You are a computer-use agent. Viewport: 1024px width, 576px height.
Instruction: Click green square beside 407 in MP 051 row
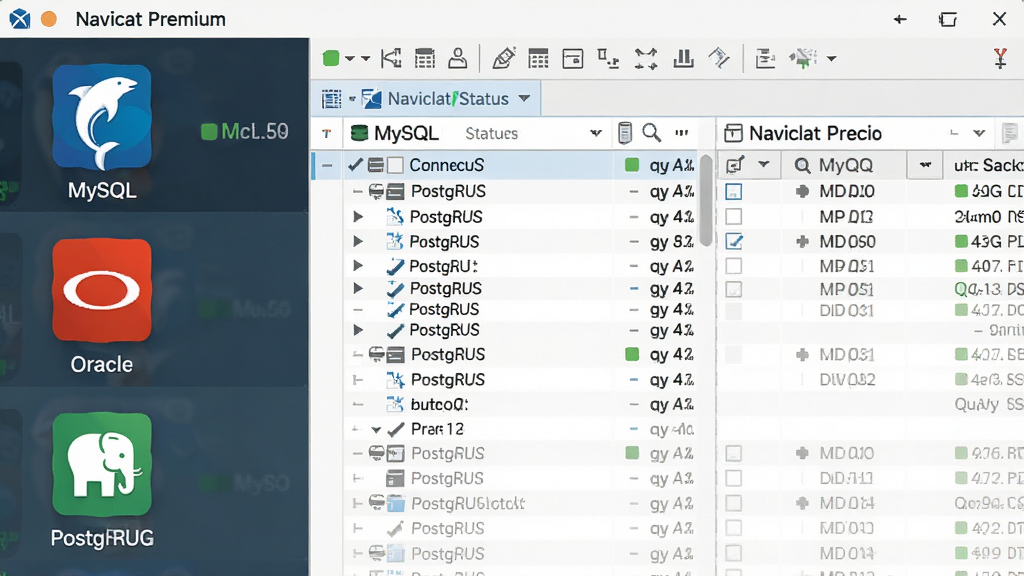point(961,266)
